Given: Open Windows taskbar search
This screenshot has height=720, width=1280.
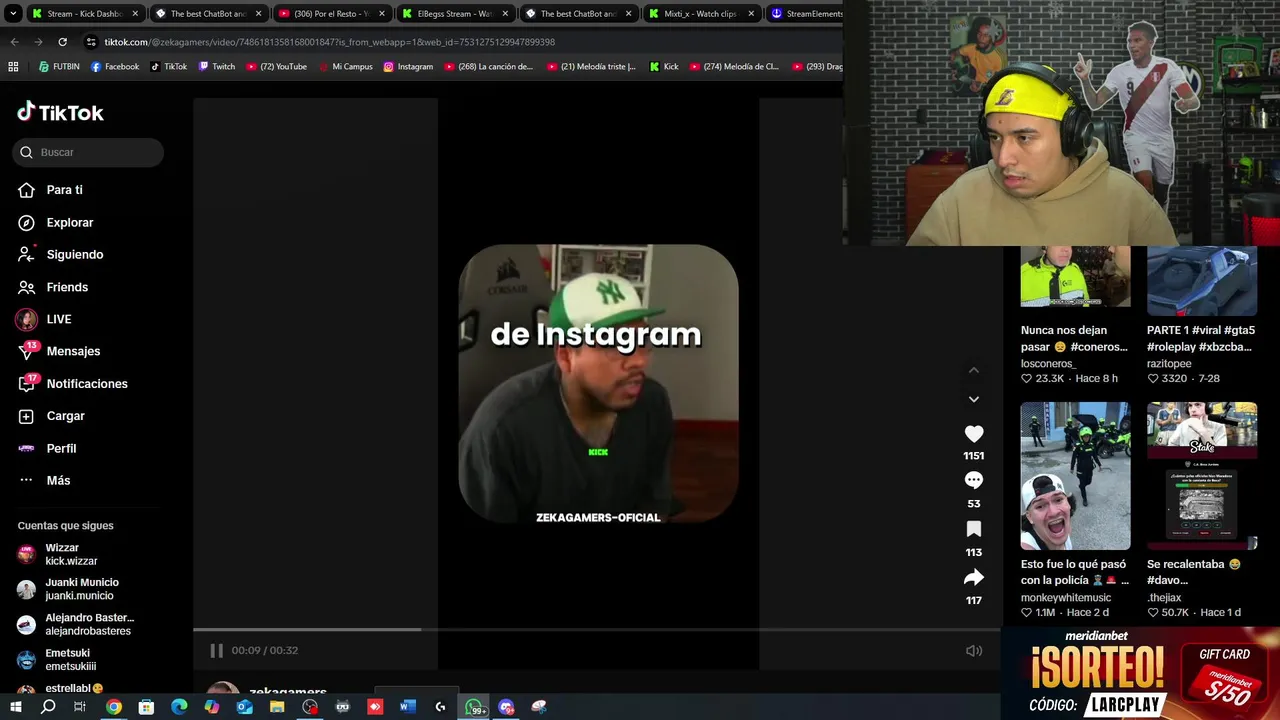Looking at the screenshot, I should pos(48,707).
